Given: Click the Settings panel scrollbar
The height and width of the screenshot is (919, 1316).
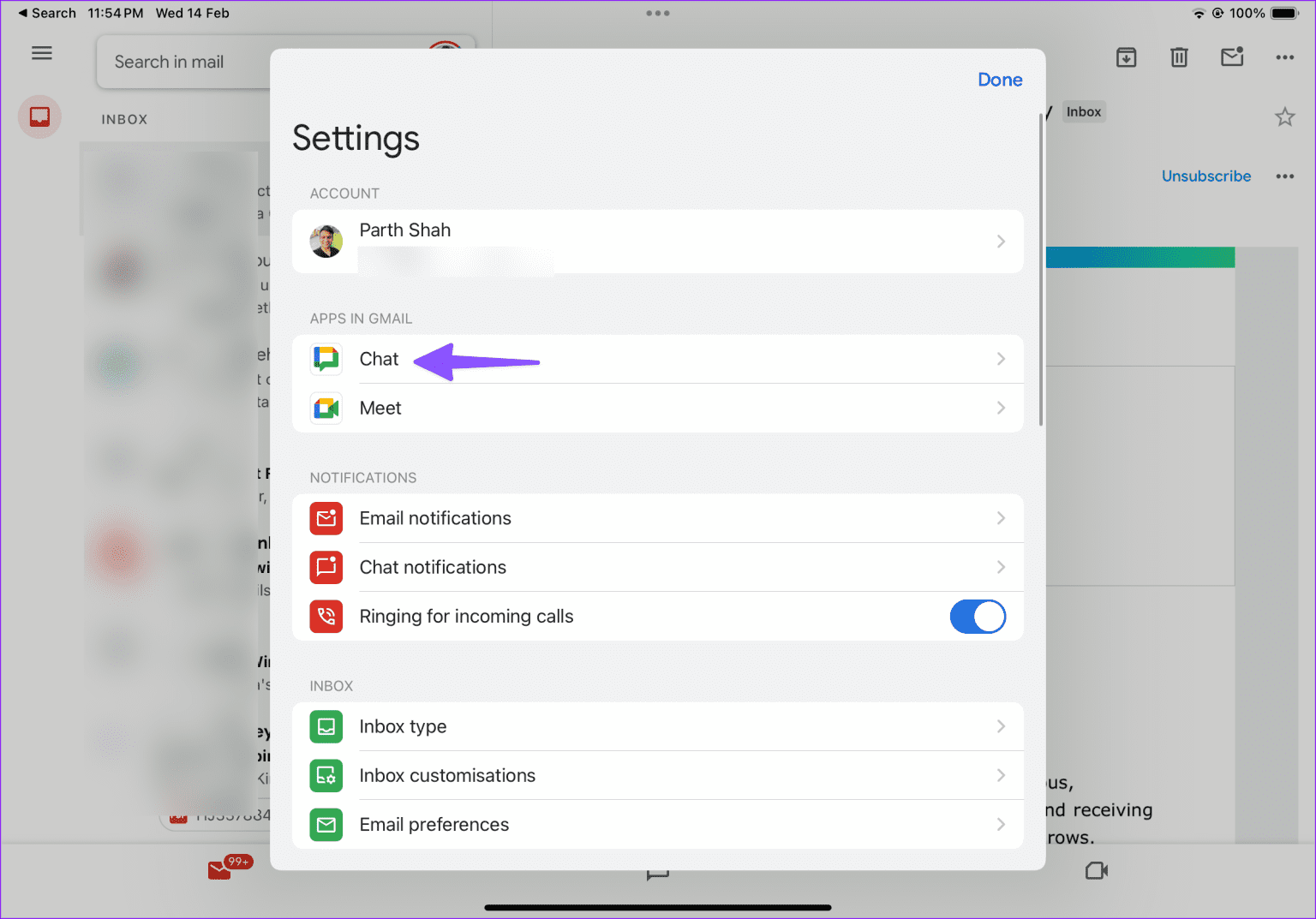Looking at the screenshot, I should pyautogui.click(x=1041, y=269).
